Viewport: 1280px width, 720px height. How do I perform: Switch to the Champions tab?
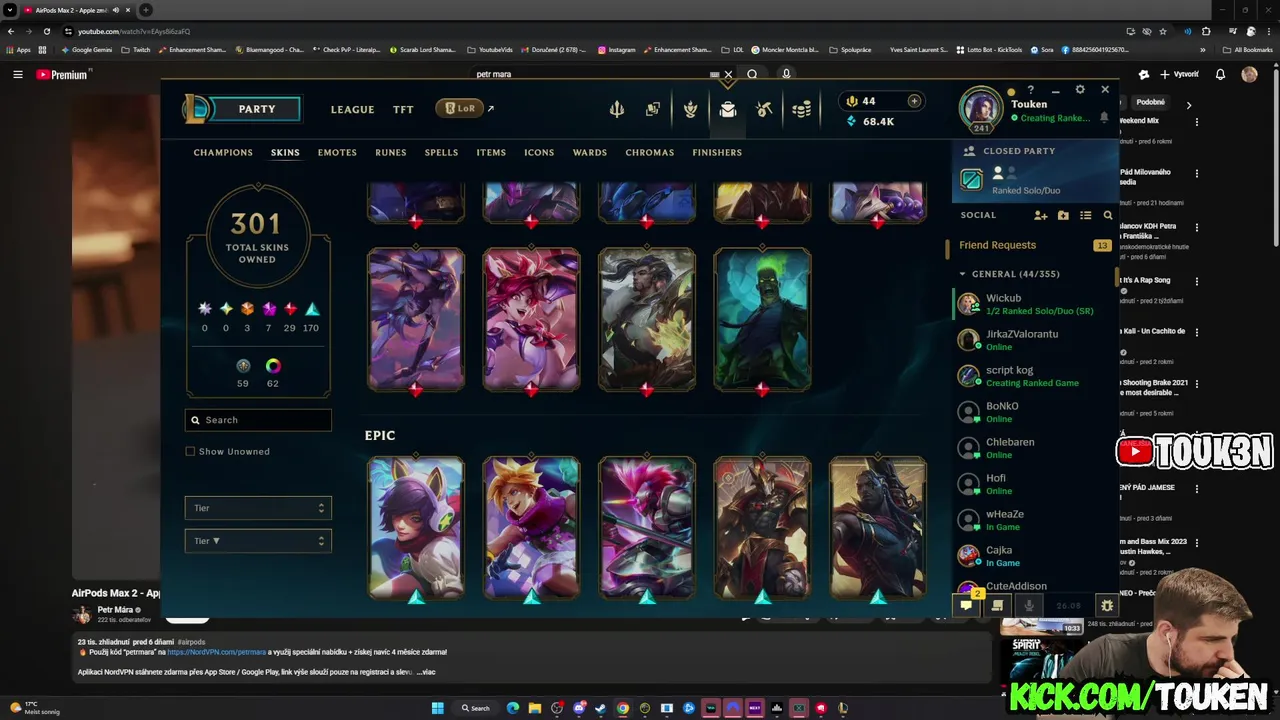223,152
